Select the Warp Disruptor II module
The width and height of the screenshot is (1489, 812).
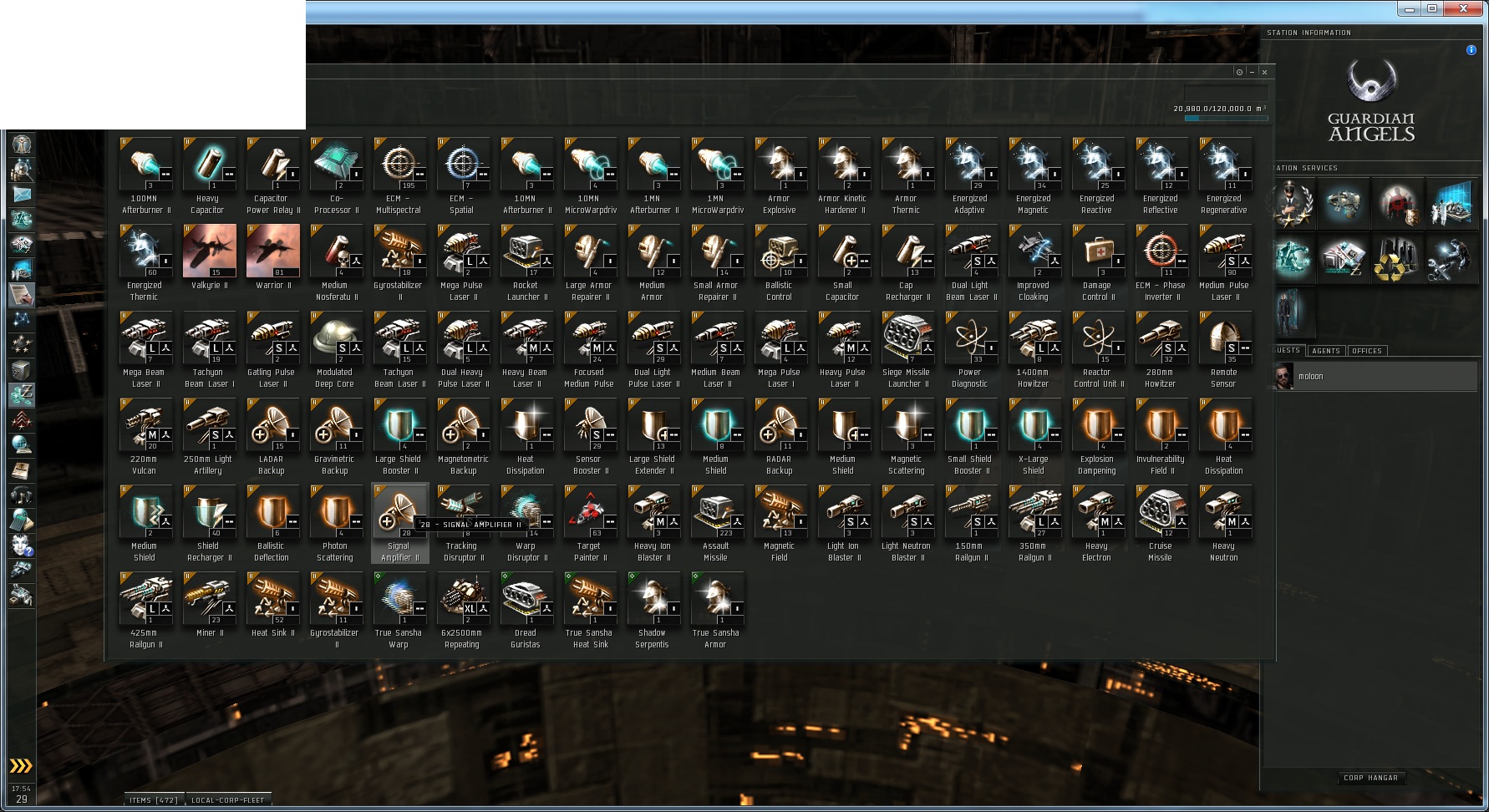(526, 523)
